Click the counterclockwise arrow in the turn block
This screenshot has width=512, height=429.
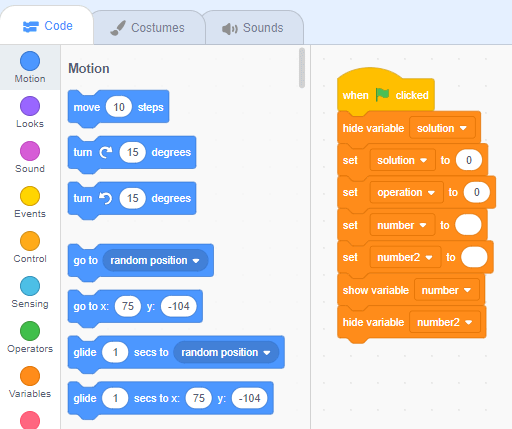pyautogui.click(x=106, y=198)
